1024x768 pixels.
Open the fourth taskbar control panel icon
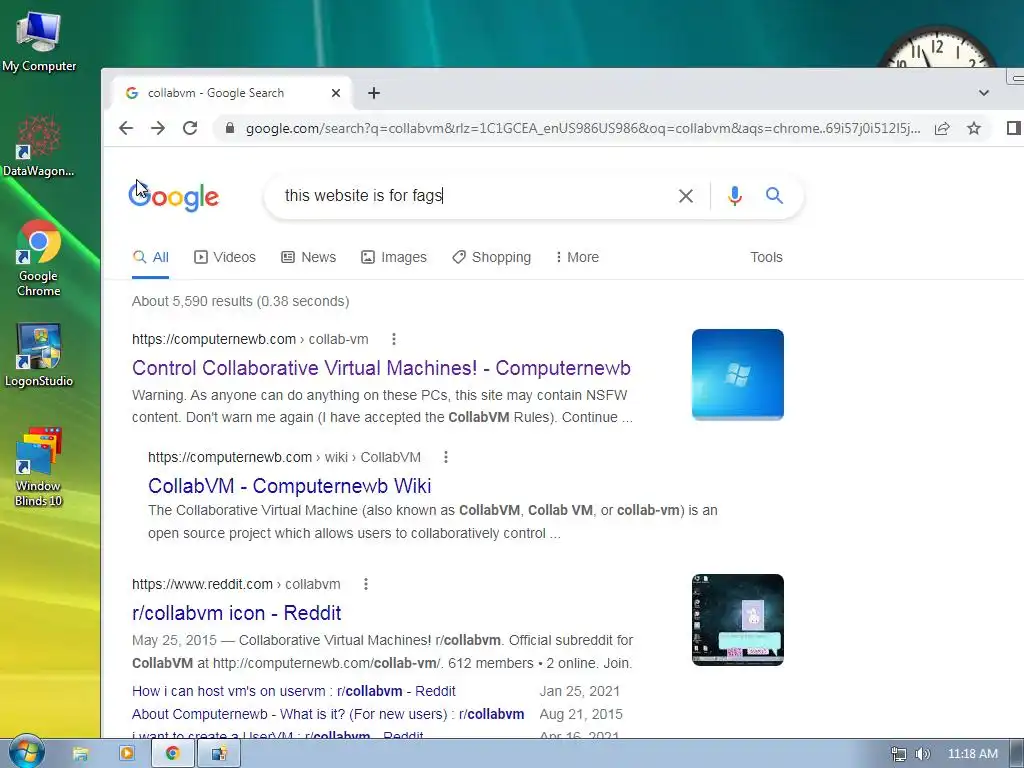click(x=219, y=754)
